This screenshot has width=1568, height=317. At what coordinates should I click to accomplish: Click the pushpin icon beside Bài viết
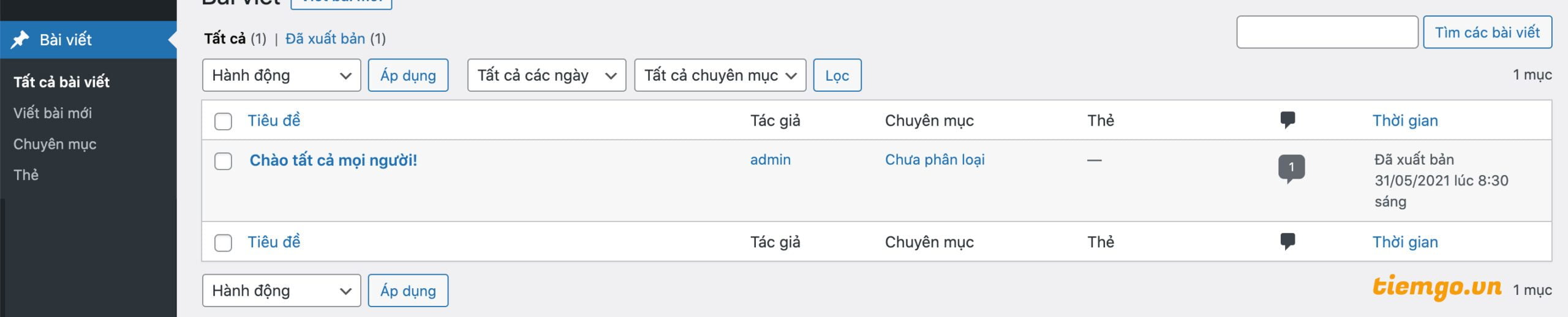coord(20,40)
